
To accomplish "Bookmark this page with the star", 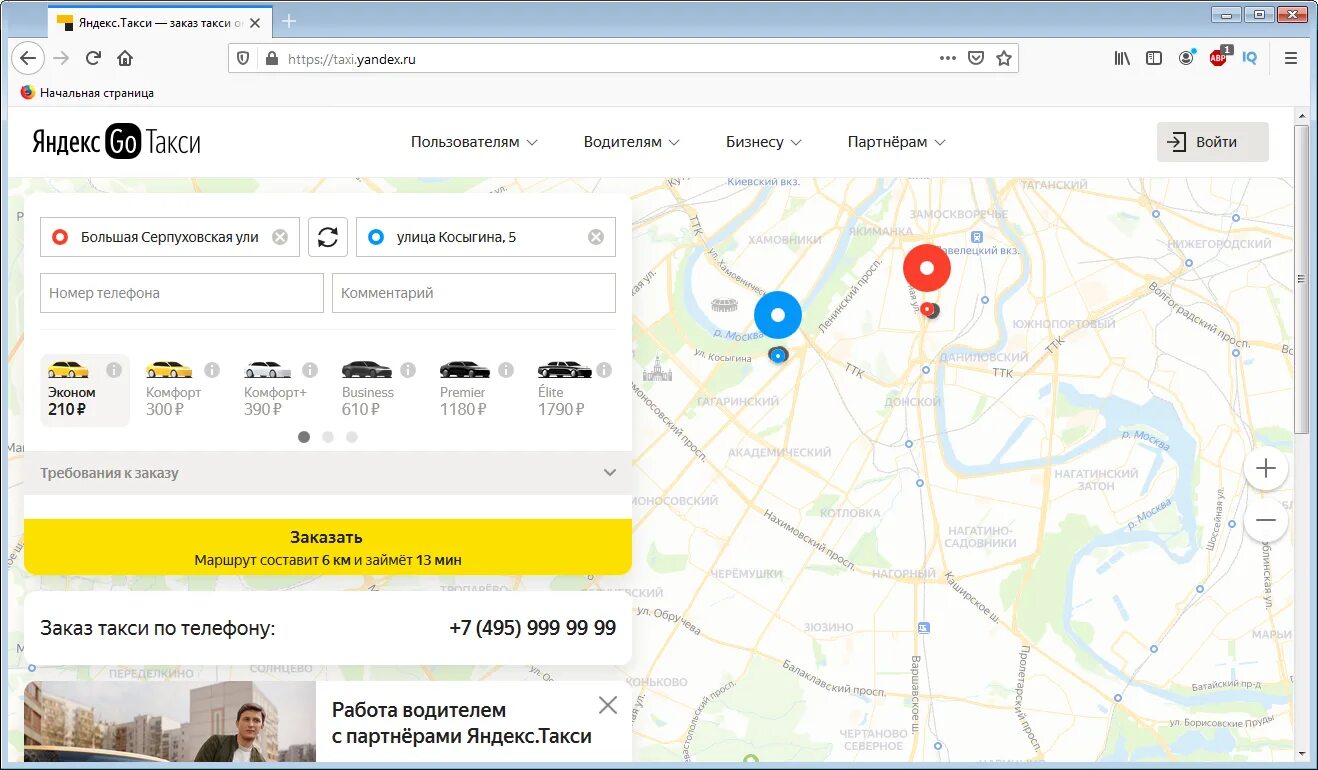I will [1004, 58].
